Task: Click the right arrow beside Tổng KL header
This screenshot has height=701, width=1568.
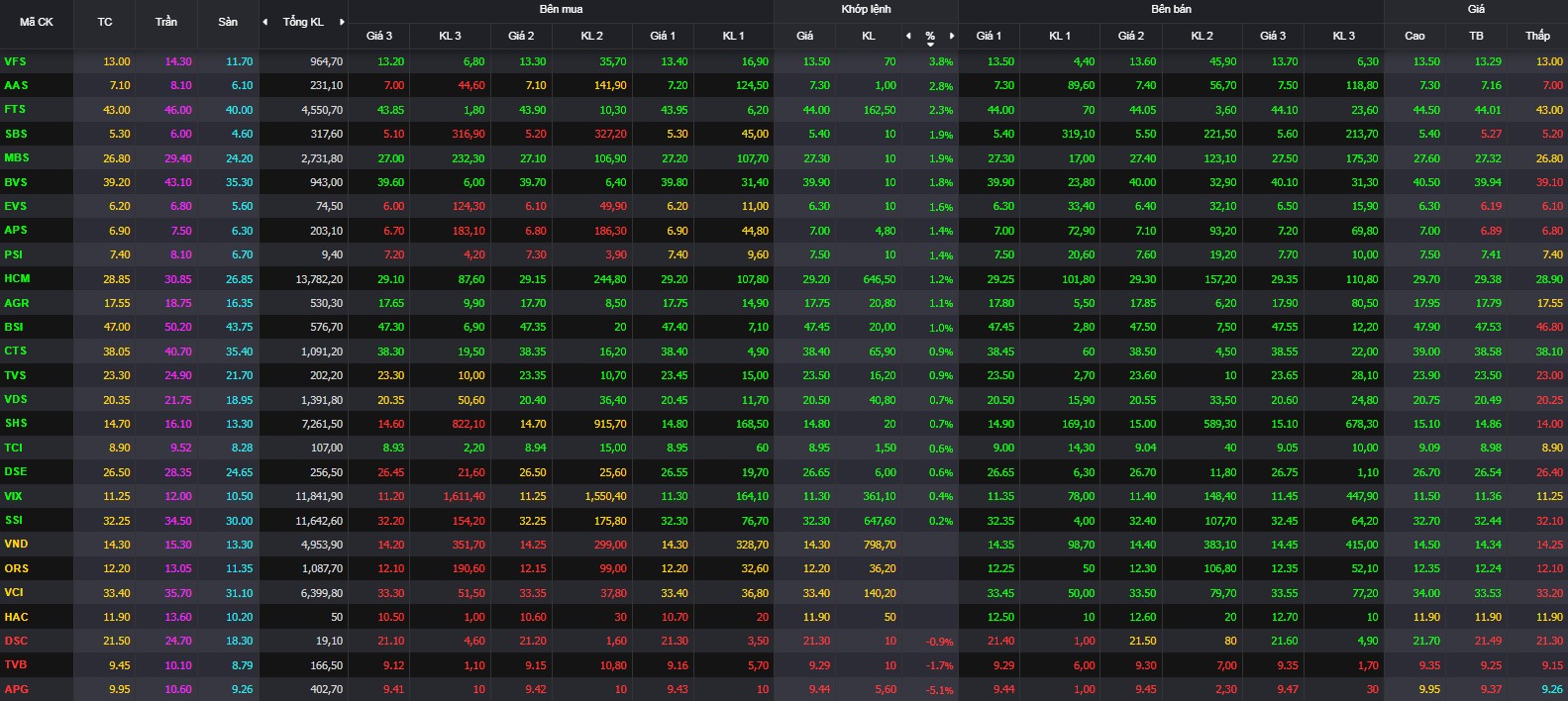Action: point(342,22)
